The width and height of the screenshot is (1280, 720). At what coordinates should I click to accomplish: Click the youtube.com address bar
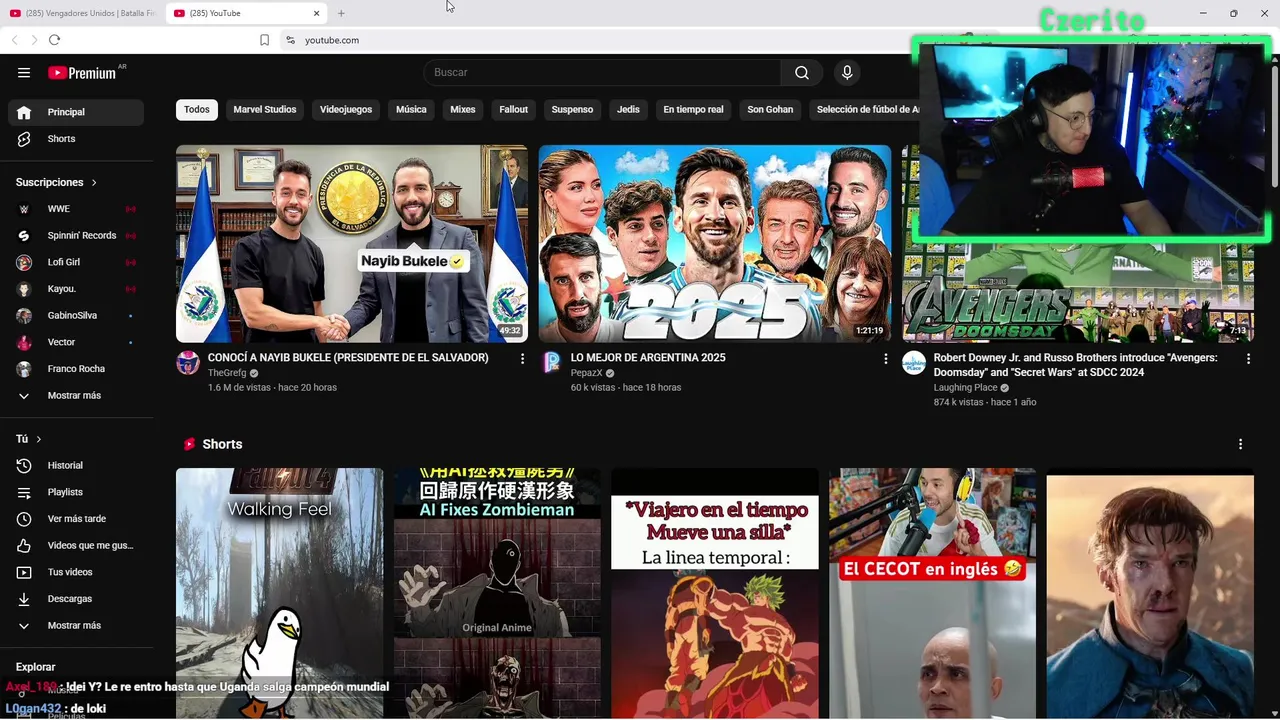point(332,40)
